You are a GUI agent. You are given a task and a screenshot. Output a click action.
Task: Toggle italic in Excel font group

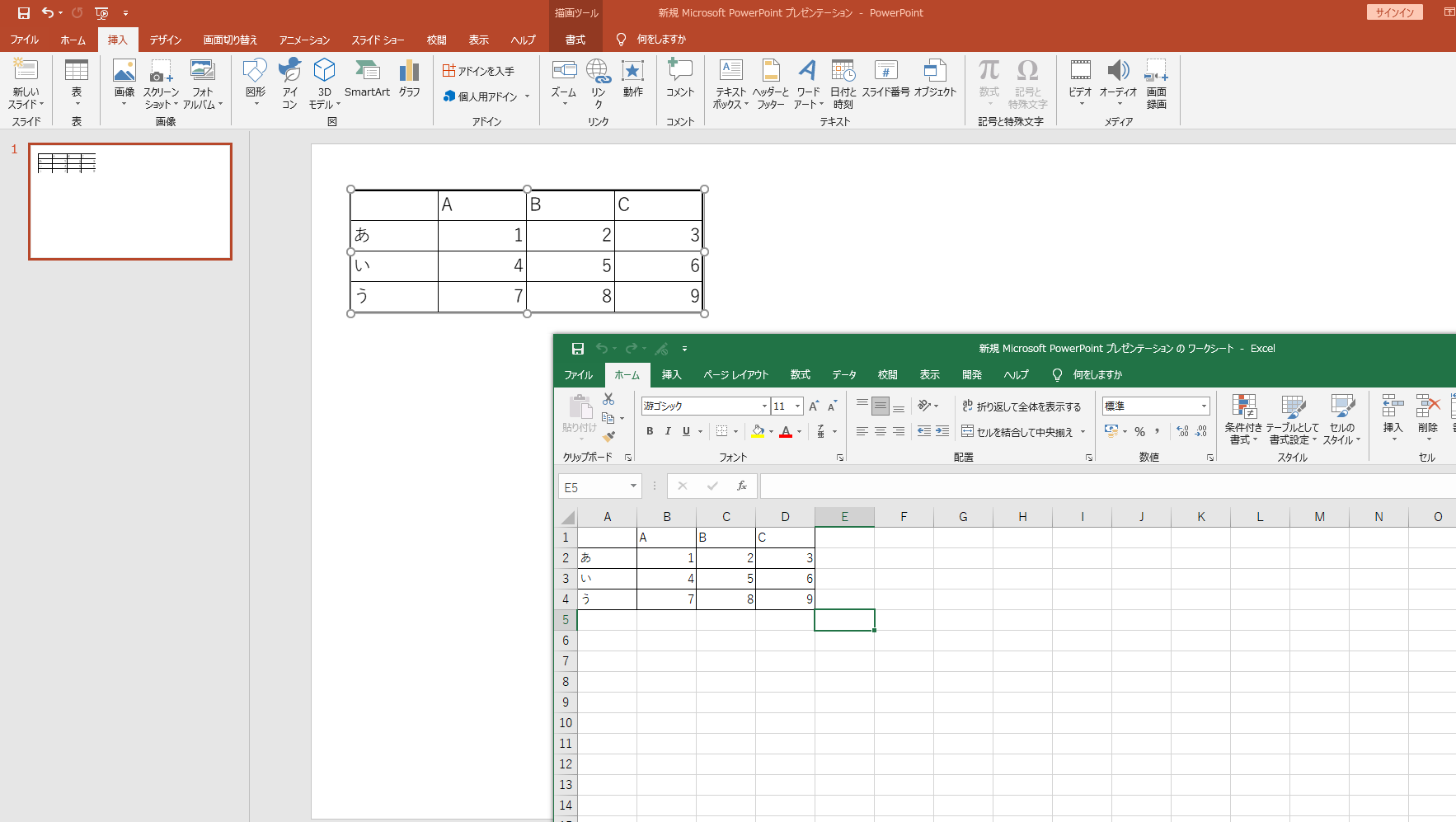(x=668, y=431)
